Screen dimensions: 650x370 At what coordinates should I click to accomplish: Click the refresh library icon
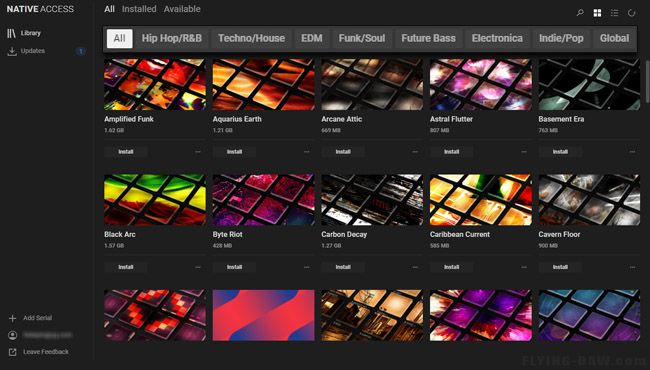coord(631,13)
